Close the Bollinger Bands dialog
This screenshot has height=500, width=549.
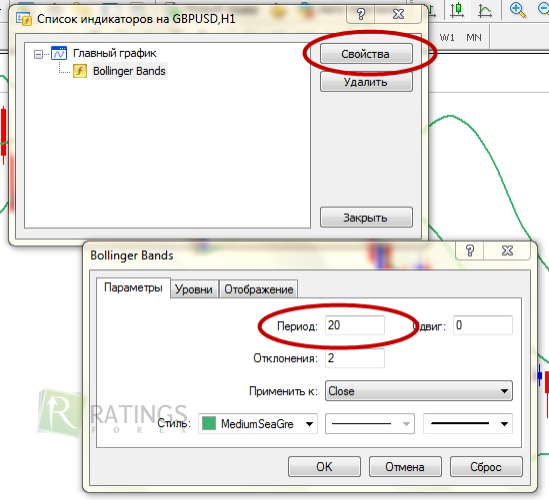(507, 250)
